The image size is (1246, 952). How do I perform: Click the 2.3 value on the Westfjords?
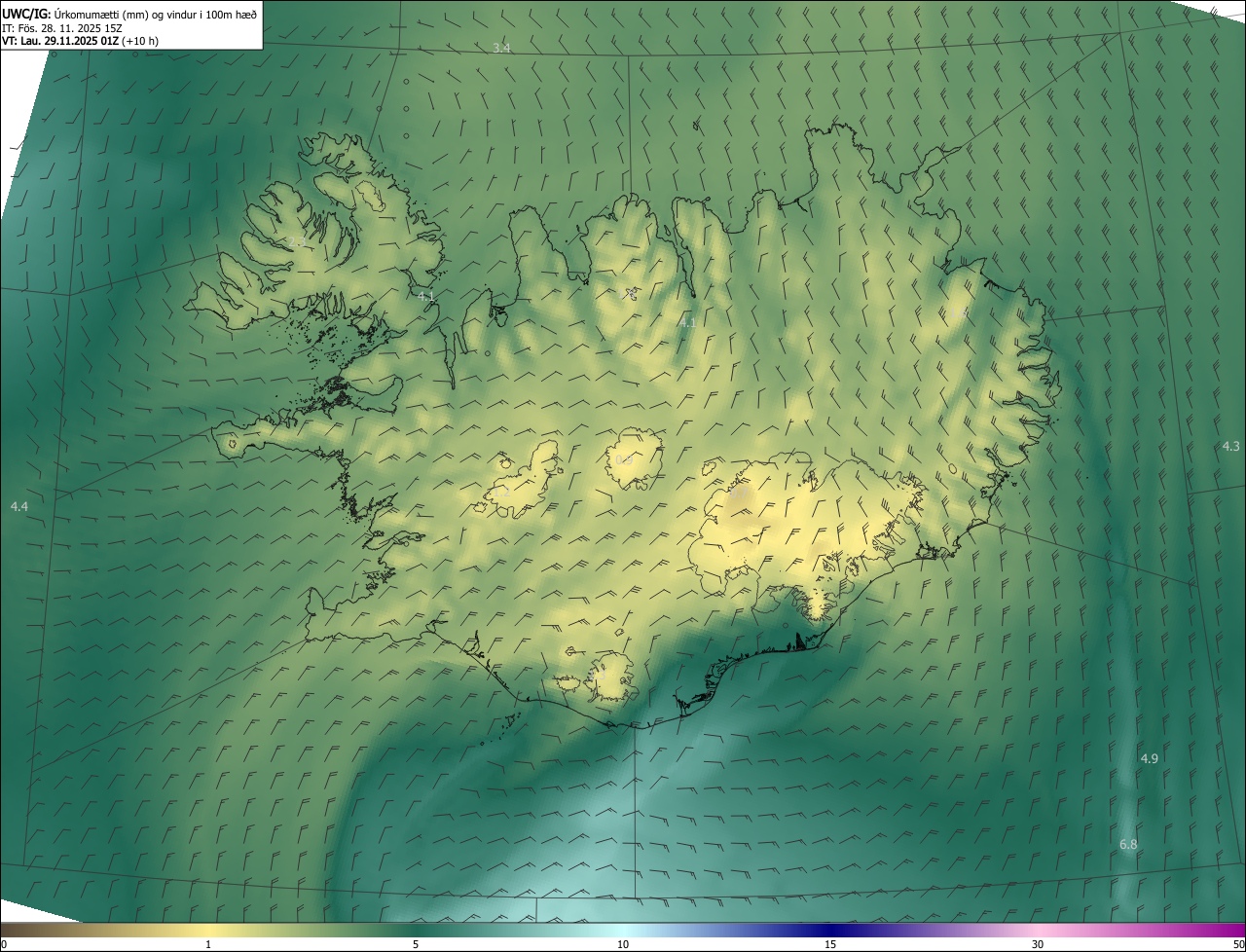[297, 241]
